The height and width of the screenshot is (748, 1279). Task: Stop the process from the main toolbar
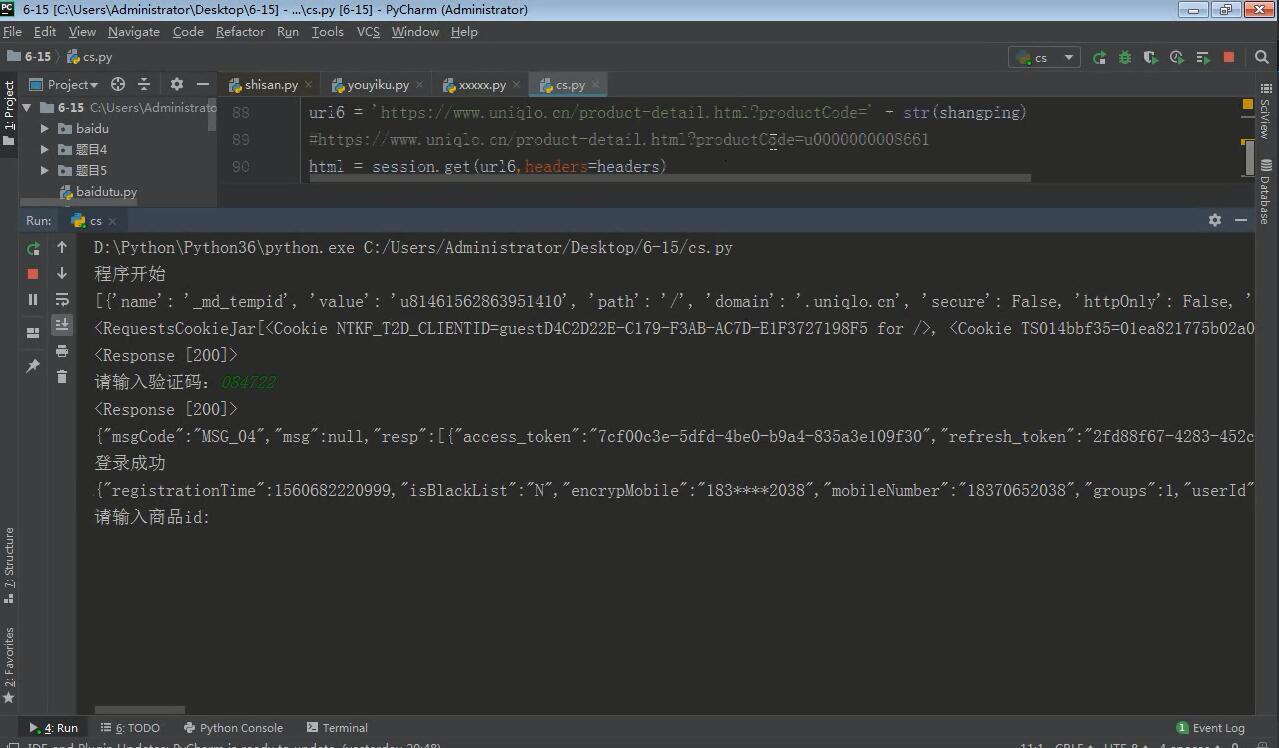pos(1229,58)
